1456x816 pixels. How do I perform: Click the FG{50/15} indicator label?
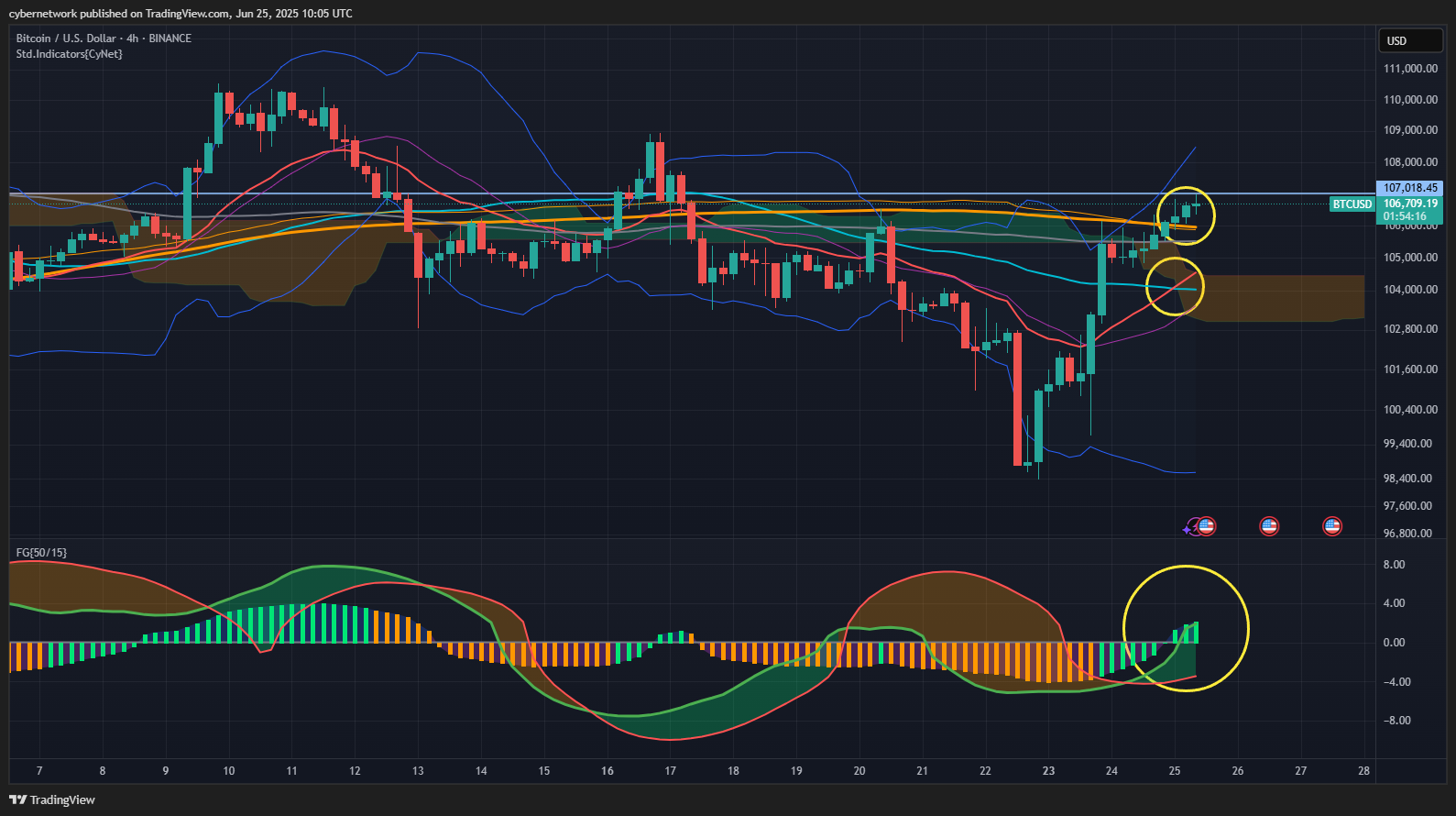41,553
